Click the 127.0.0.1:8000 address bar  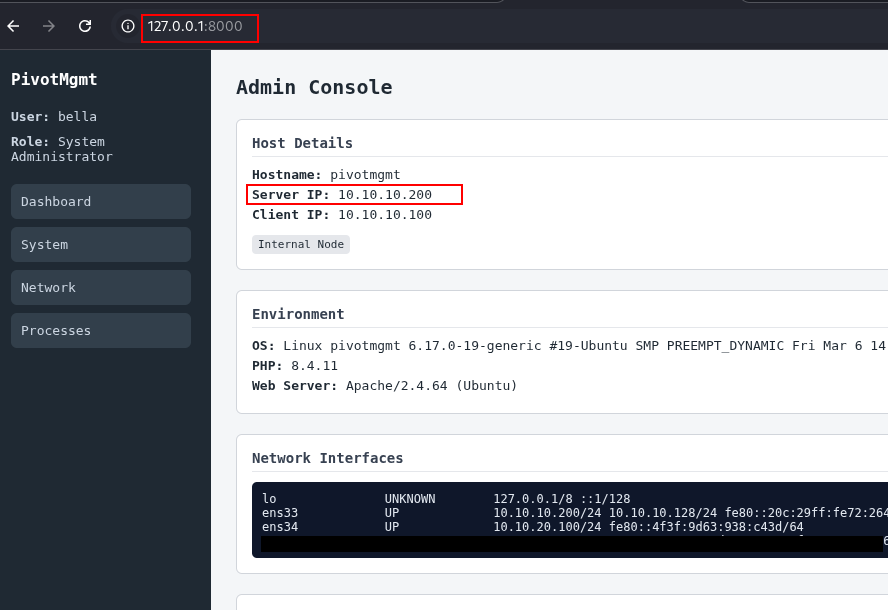pyautogui.click(x=200, y=27)
